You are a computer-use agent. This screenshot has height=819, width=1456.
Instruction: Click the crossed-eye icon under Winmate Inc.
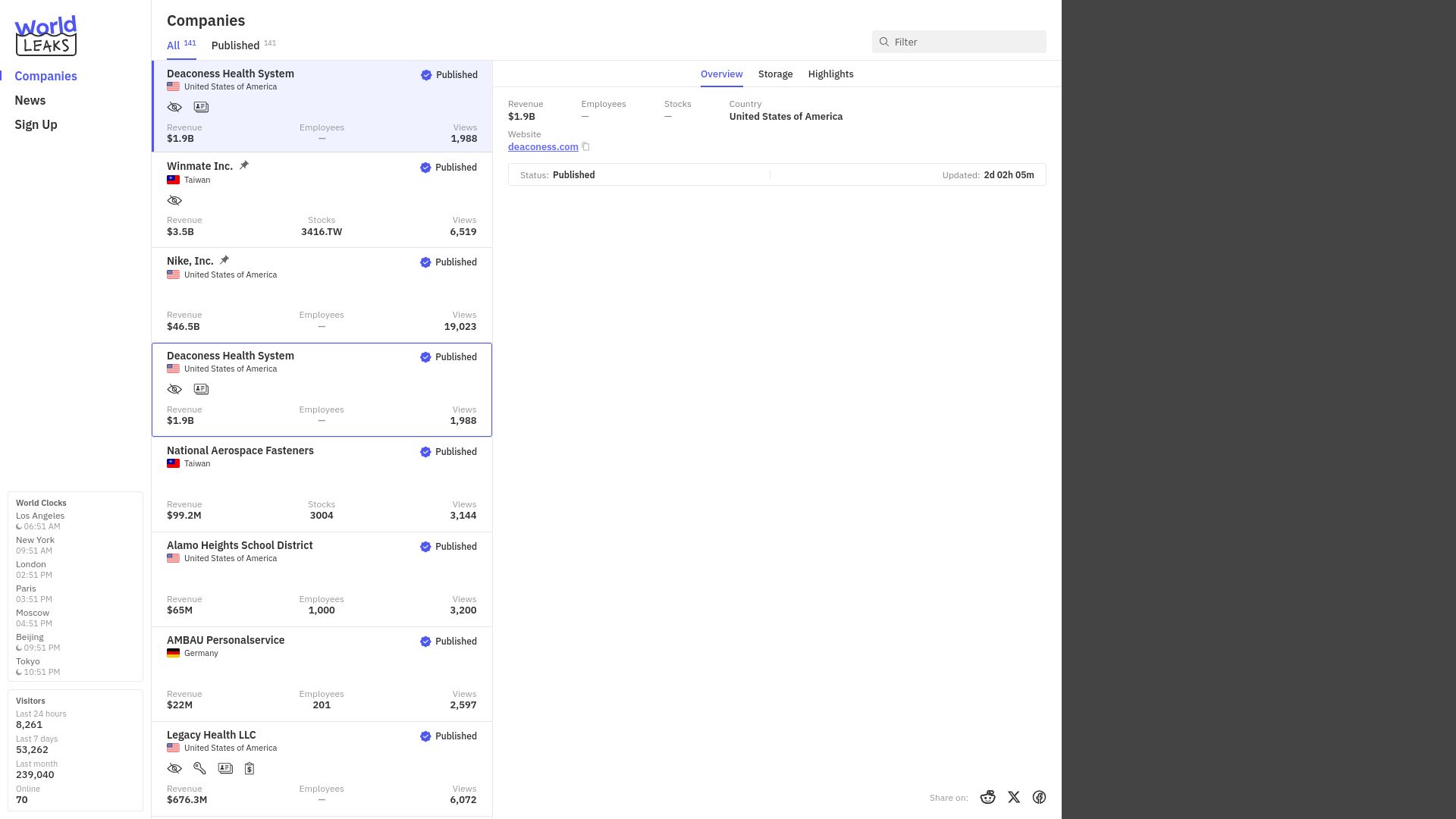[x=174, y=201]
